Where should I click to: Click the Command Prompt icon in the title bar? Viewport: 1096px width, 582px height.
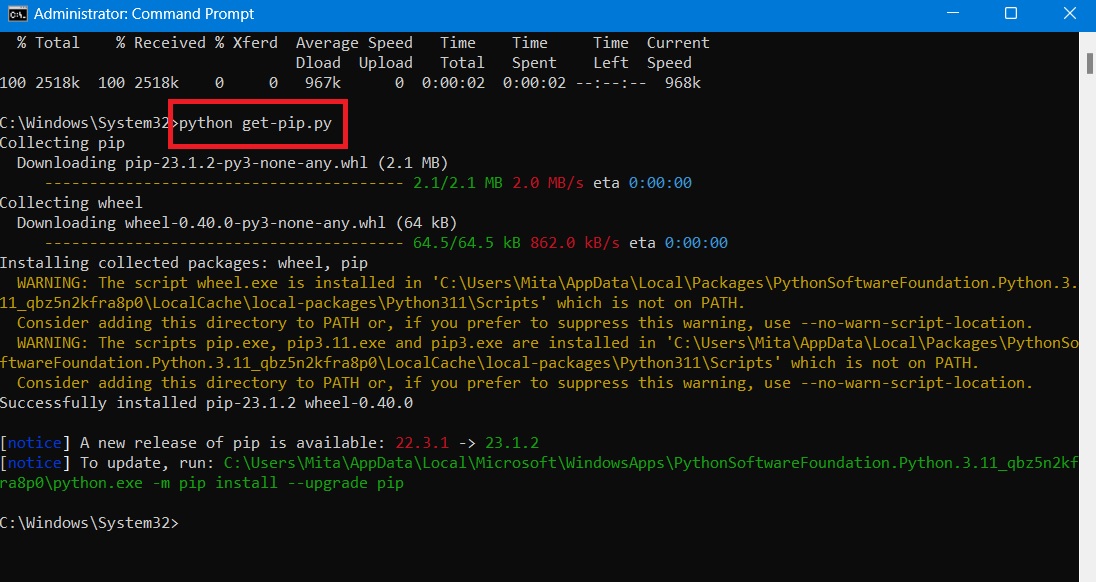tap(16, 14)
